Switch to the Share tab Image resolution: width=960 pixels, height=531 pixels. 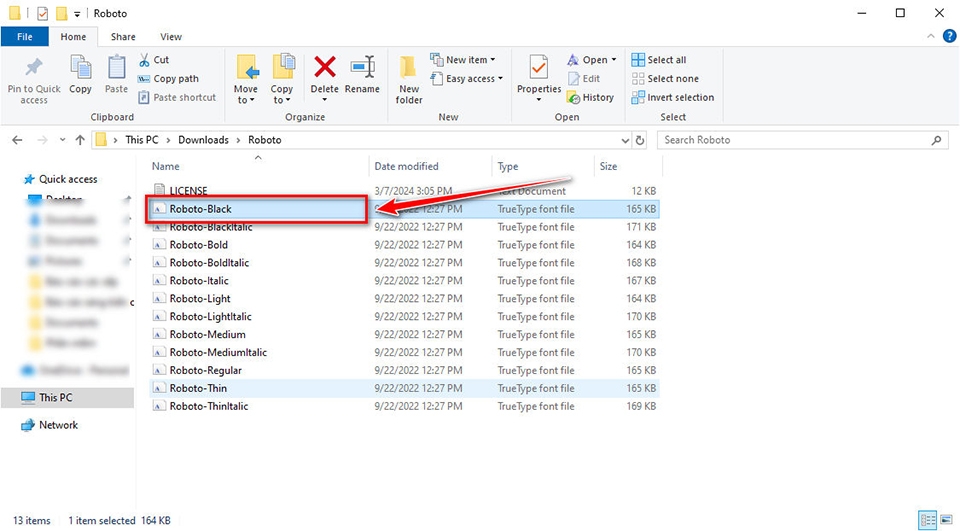(x=123, y=37)
